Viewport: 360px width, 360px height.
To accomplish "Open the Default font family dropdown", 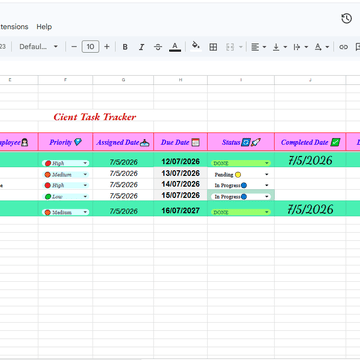I will (x=38, y=47).
